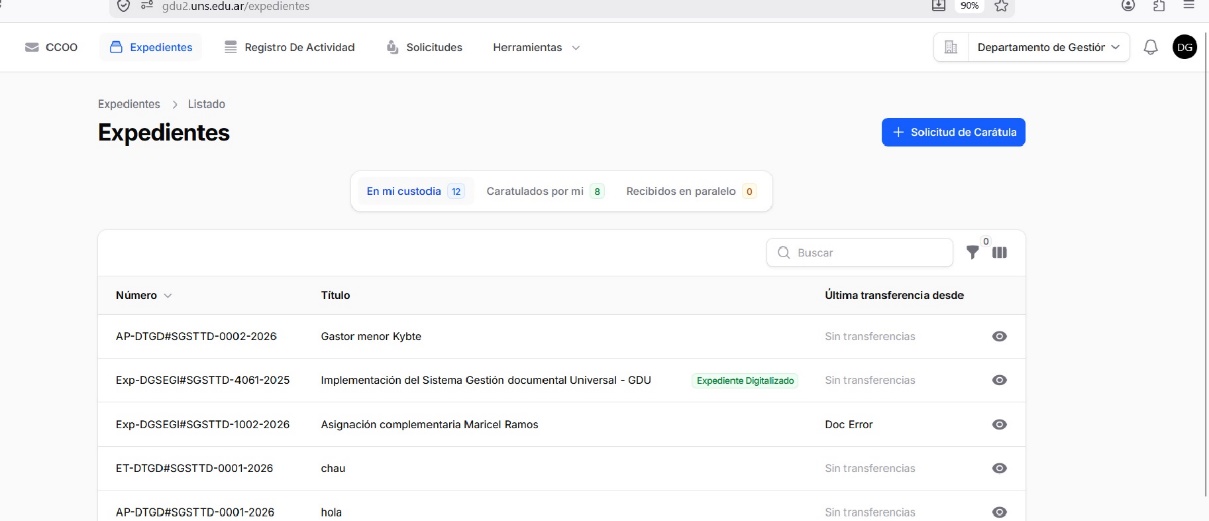Open the browser account profile icon
The width and height of the screenshot is (1209, 521).
(x=1129, y=6)
